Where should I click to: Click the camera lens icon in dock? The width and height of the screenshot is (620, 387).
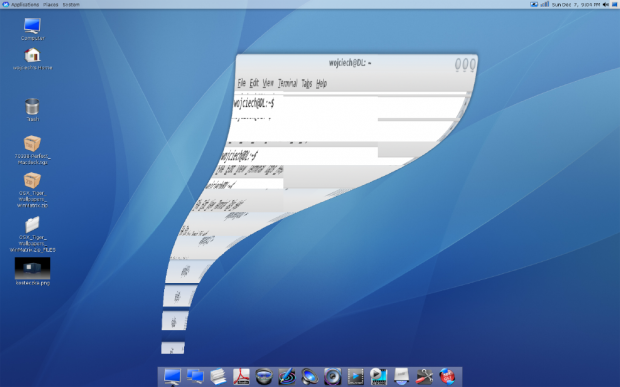264,376
